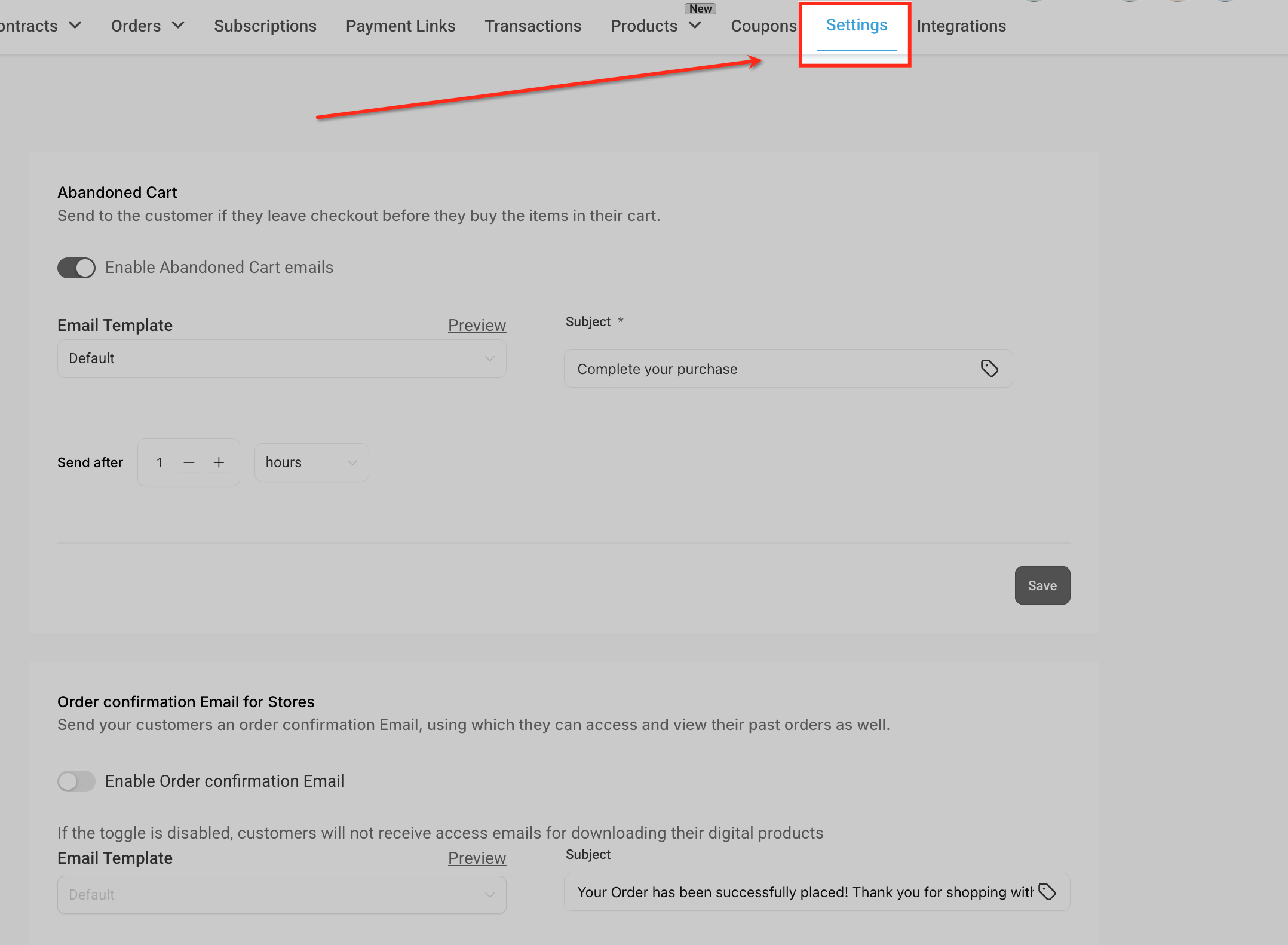Enable Order confirmation Email toggle
This screenshot has width=1288, height=945.
pos(76,781)
